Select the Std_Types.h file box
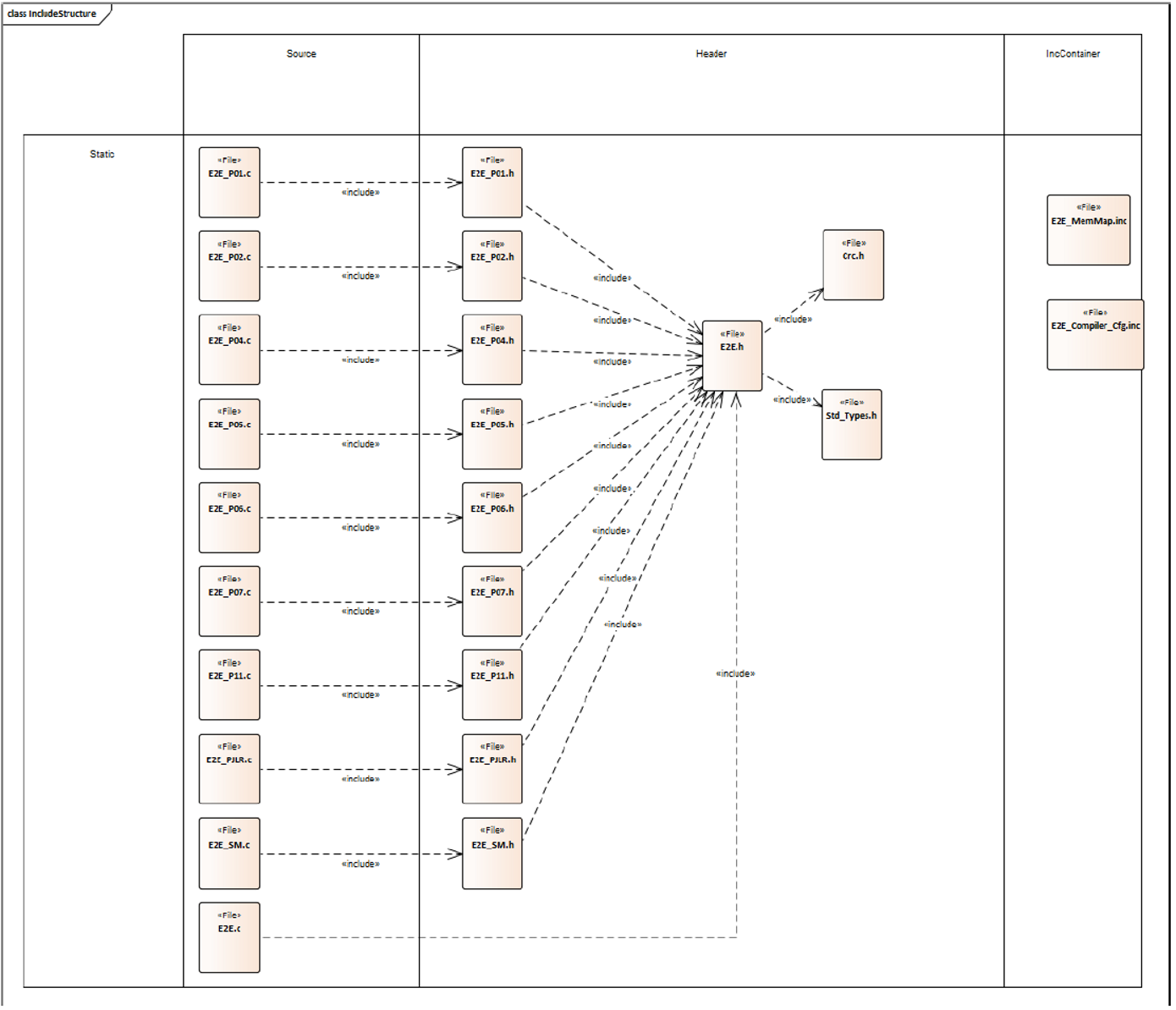The width and height of the screenshot is (1176, 1010). pyautogui.click(x=851, y=425)
